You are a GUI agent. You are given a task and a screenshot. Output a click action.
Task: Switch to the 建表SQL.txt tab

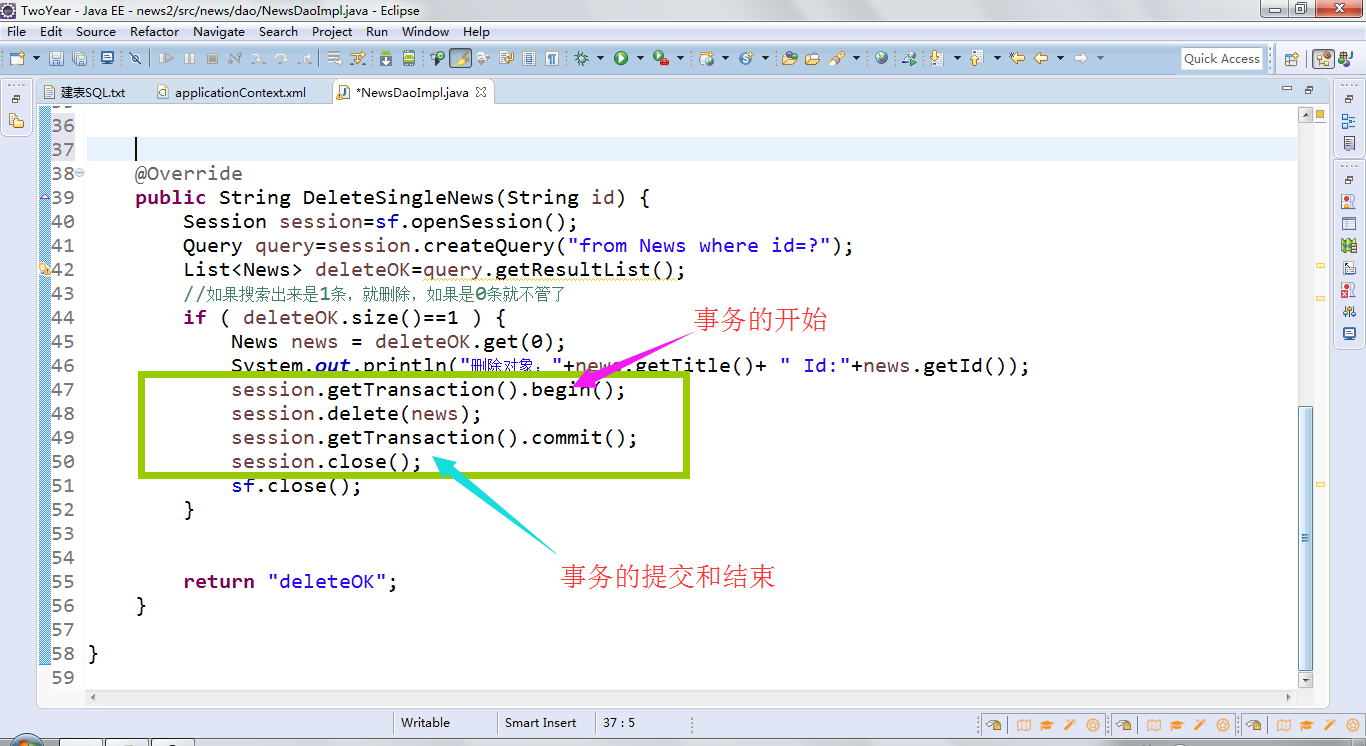(x=85, y=92)
